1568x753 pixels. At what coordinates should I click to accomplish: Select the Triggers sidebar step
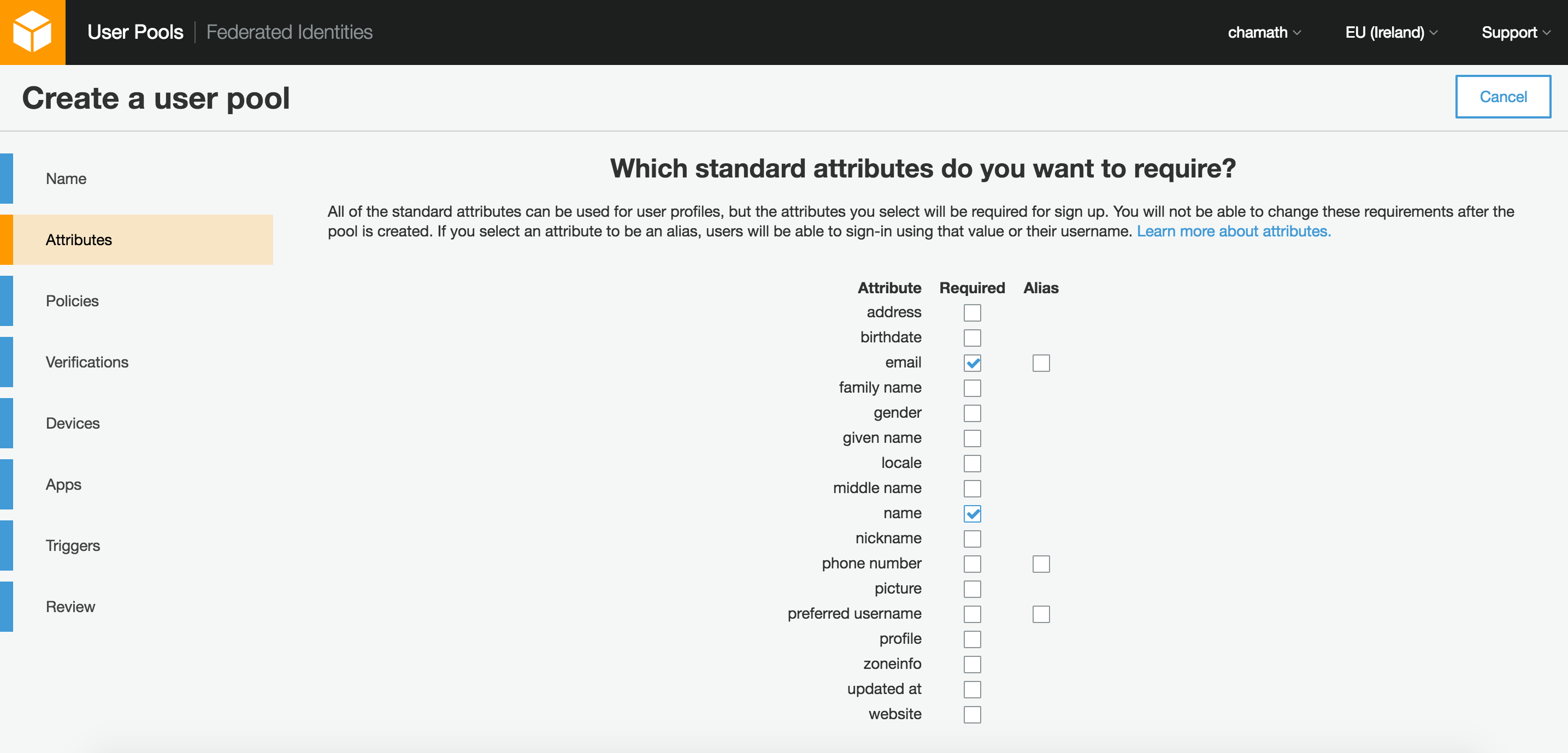click(x=73, y=546)
